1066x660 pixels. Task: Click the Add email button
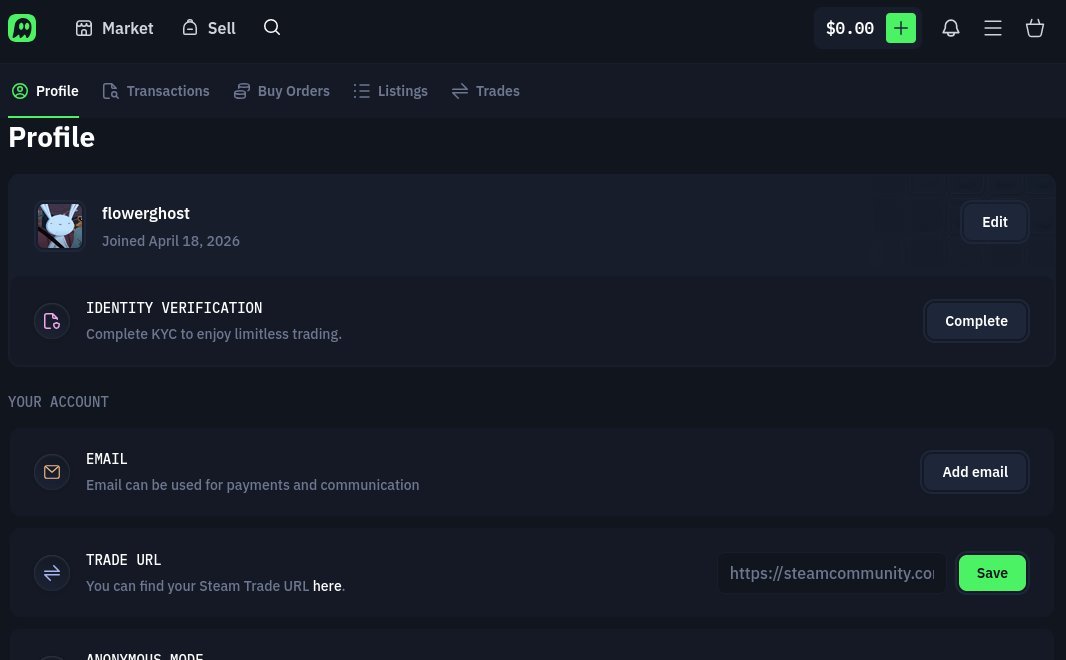click(975, 472)
